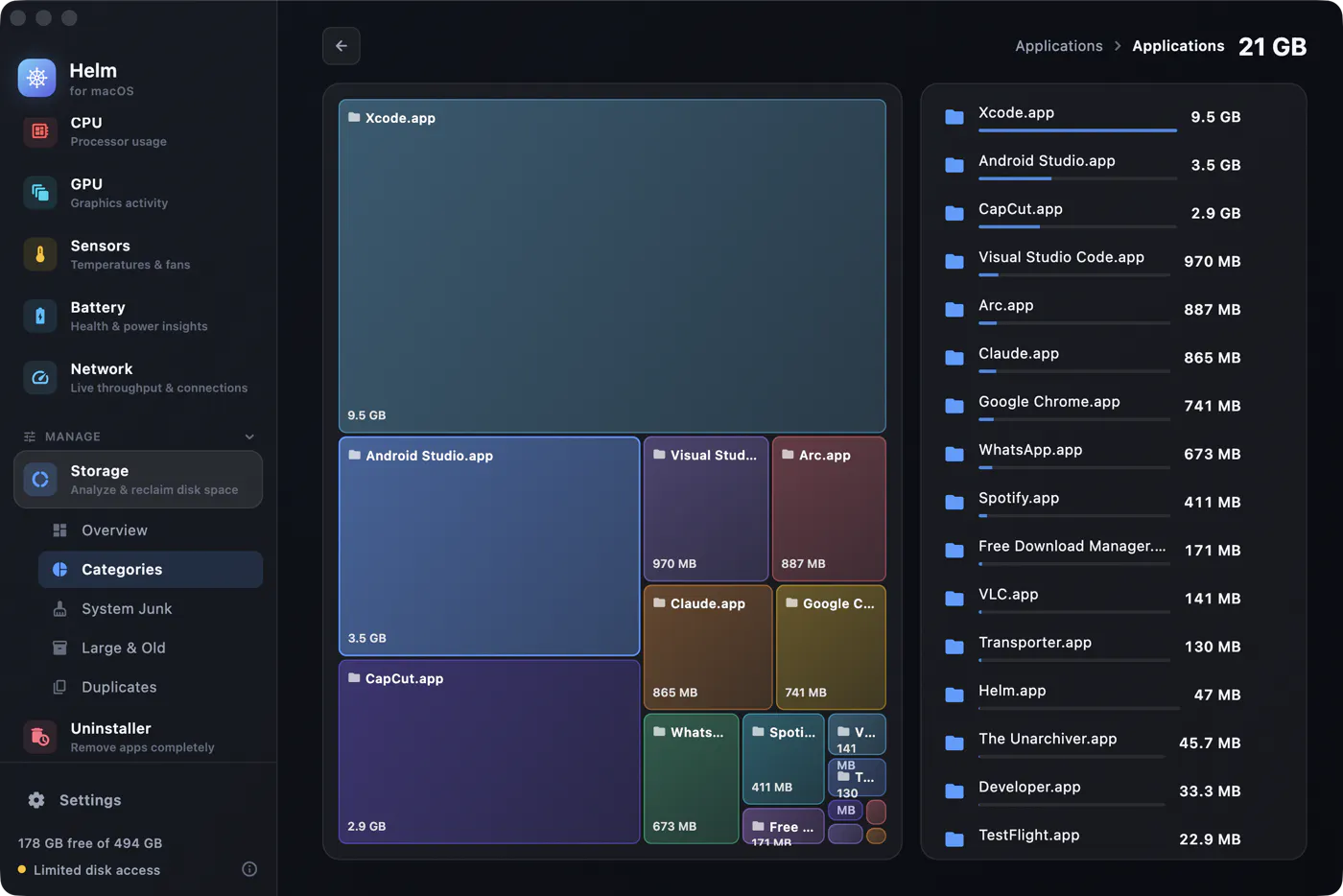This screenshot has width=1343, height=896.
Task: Open Battery health icon
Action: coord(40,316)
